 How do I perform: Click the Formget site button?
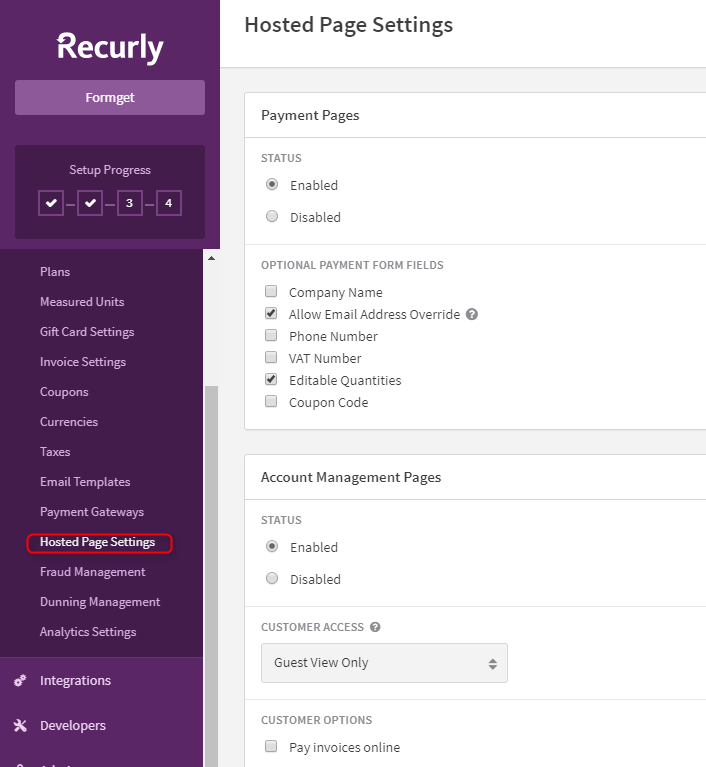coord(110,98)
